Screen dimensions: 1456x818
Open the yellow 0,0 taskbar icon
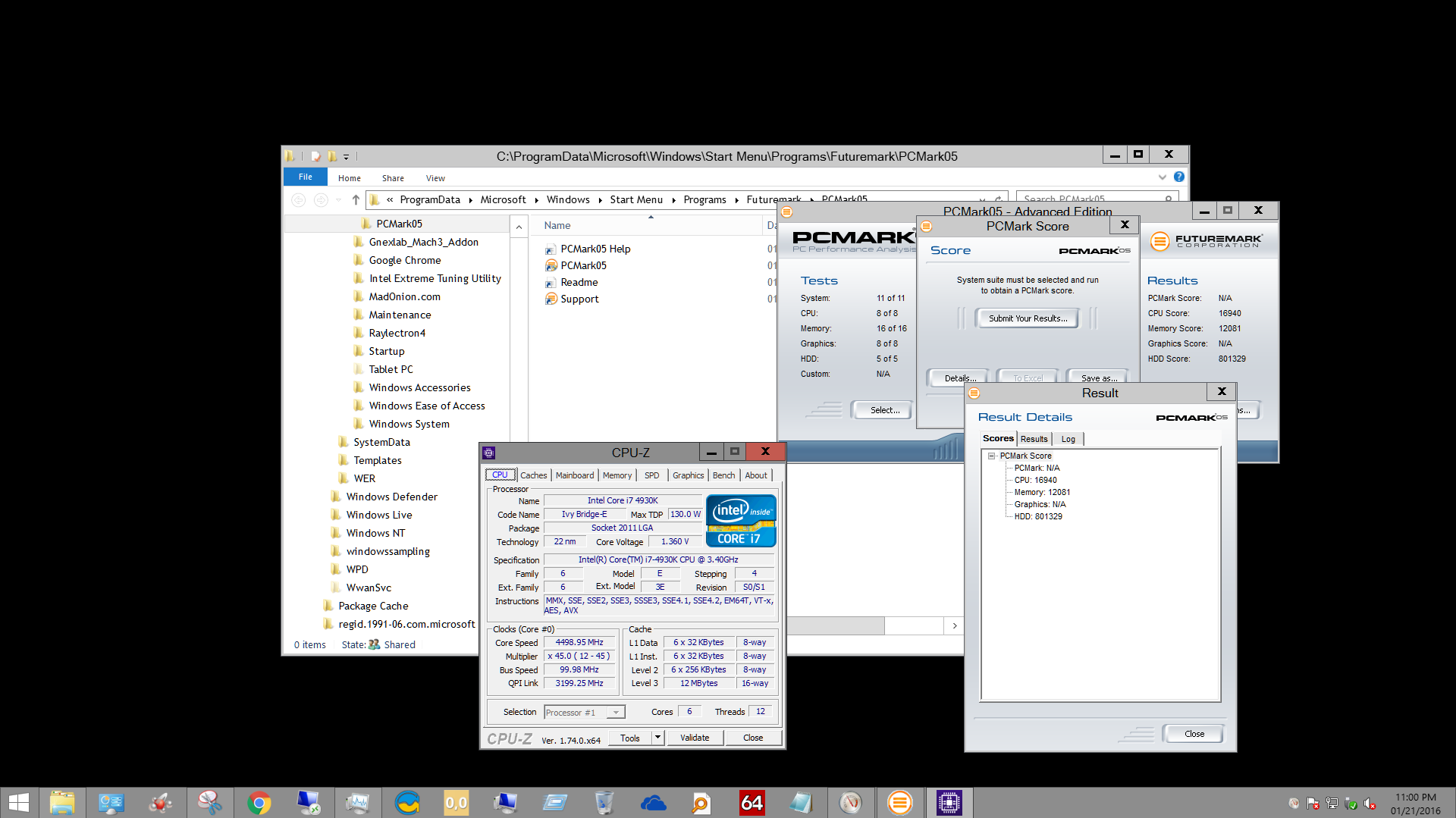pos(457,802)
